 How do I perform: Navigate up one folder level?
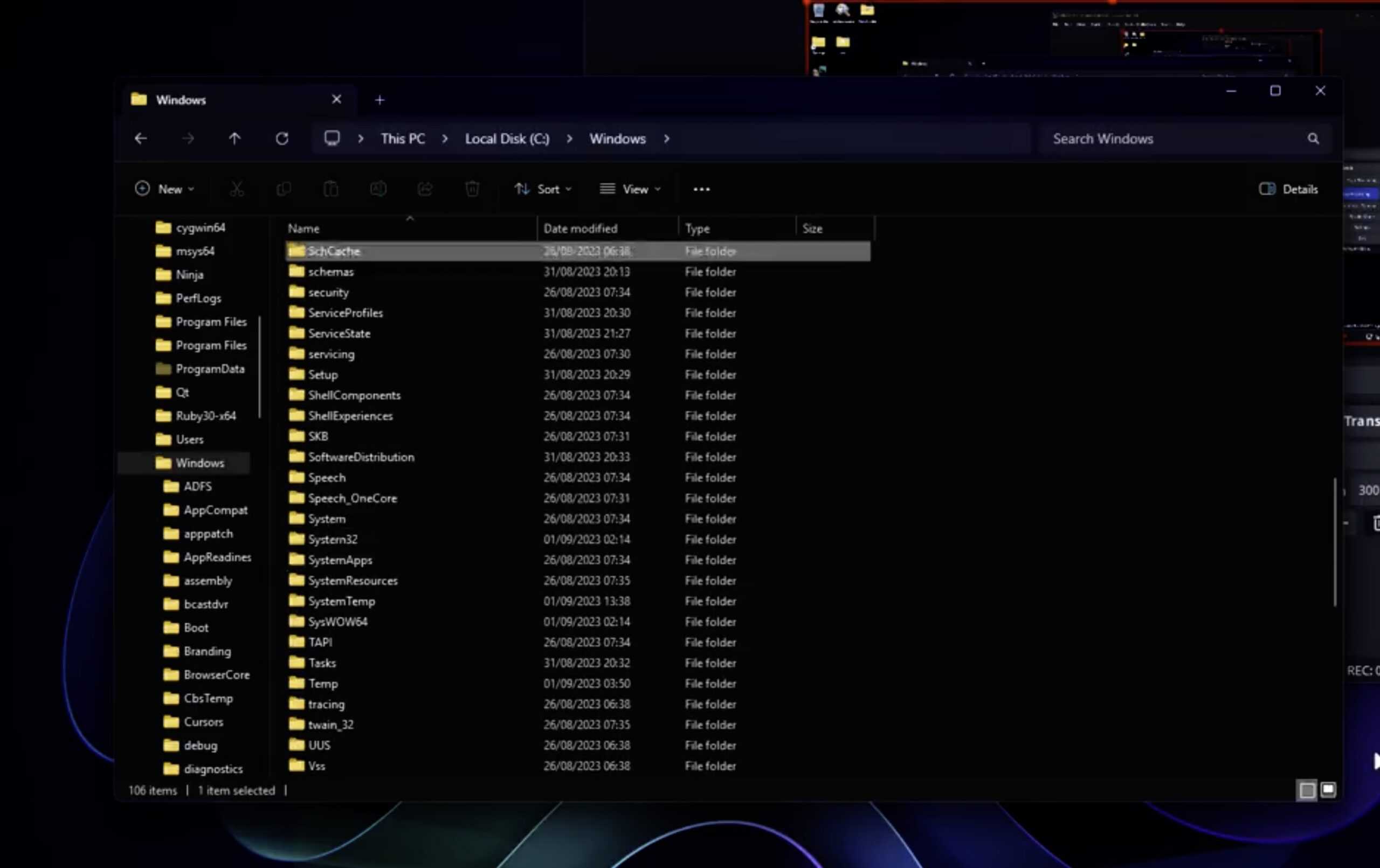click(235, 138)
